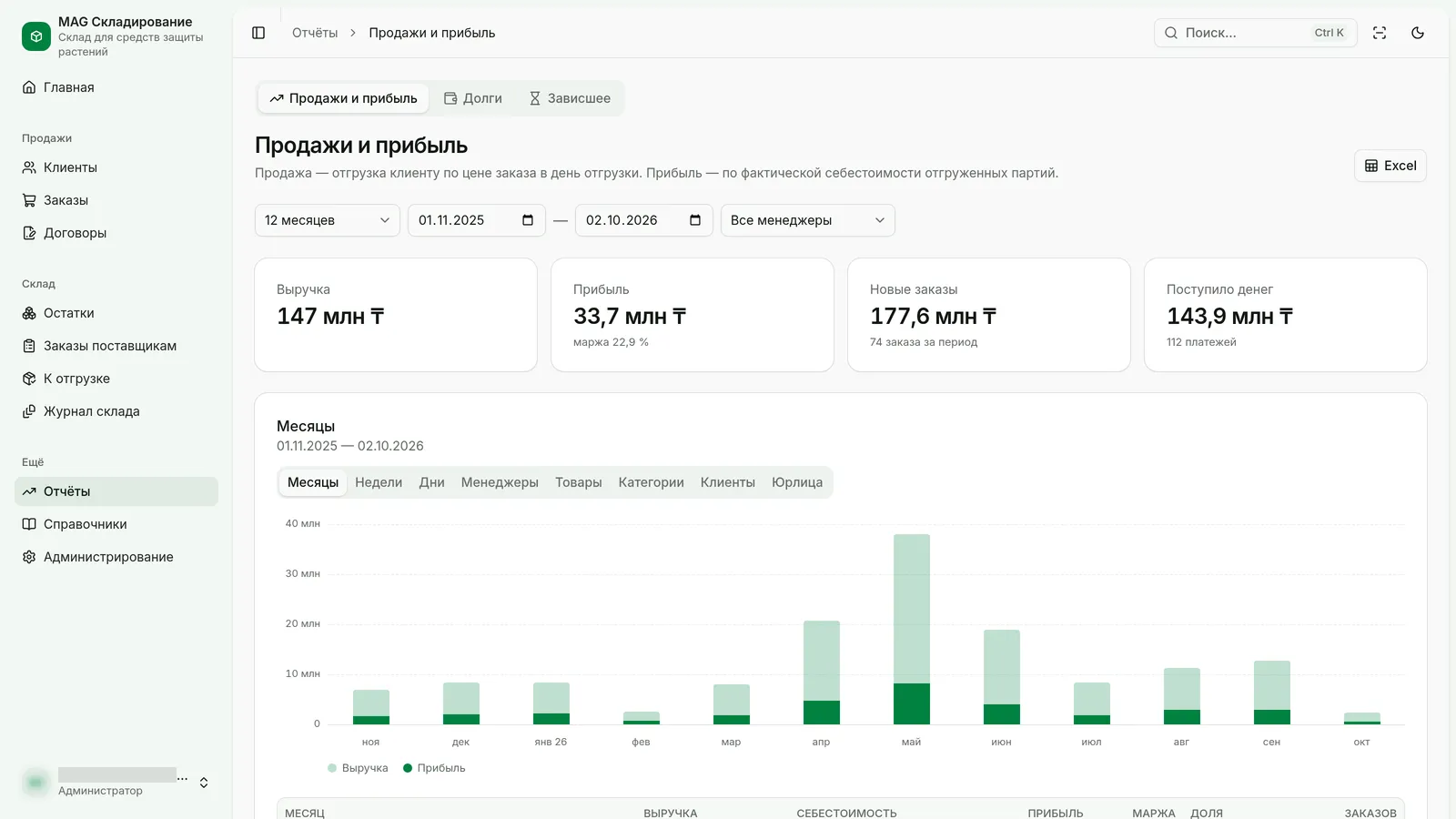Expand the 12 месяцев period dropdown
This screenshot has width=1456, height=819.
[328, 220]
